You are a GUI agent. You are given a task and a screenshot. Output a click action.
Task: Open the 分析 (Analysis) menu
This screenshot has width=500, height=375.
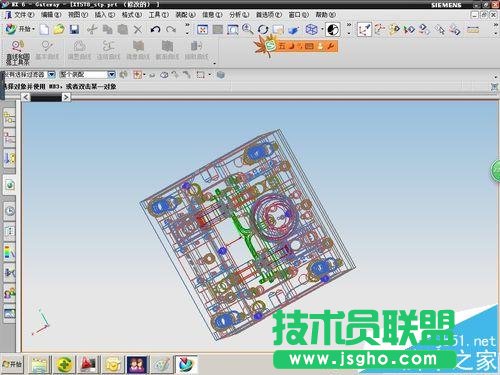click(x=239, y=15)
